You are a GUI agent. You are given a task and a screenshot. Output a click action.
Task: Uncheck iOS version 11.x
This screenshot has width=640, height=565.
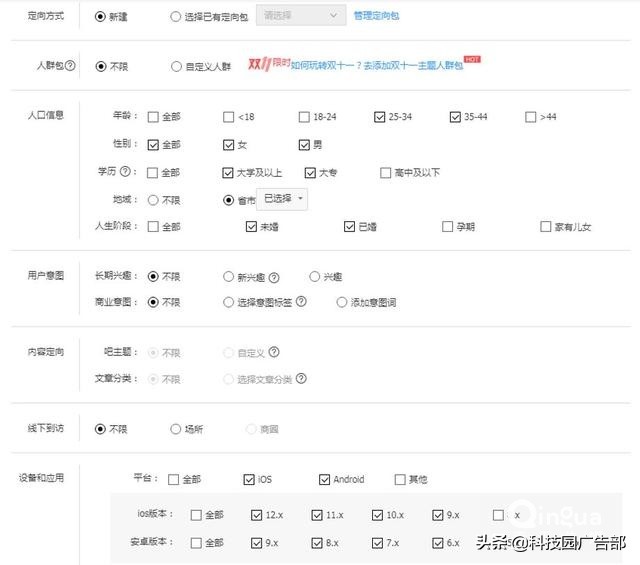click(x=317, y=515)
